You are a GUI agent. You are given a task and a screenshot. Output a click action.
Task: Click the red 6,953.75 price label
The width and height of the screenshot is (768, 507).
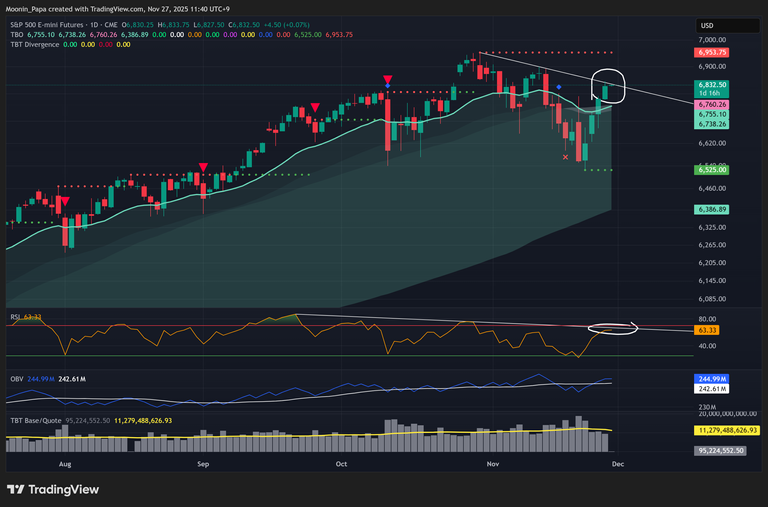pyautogui.click(x=713, y=52)
